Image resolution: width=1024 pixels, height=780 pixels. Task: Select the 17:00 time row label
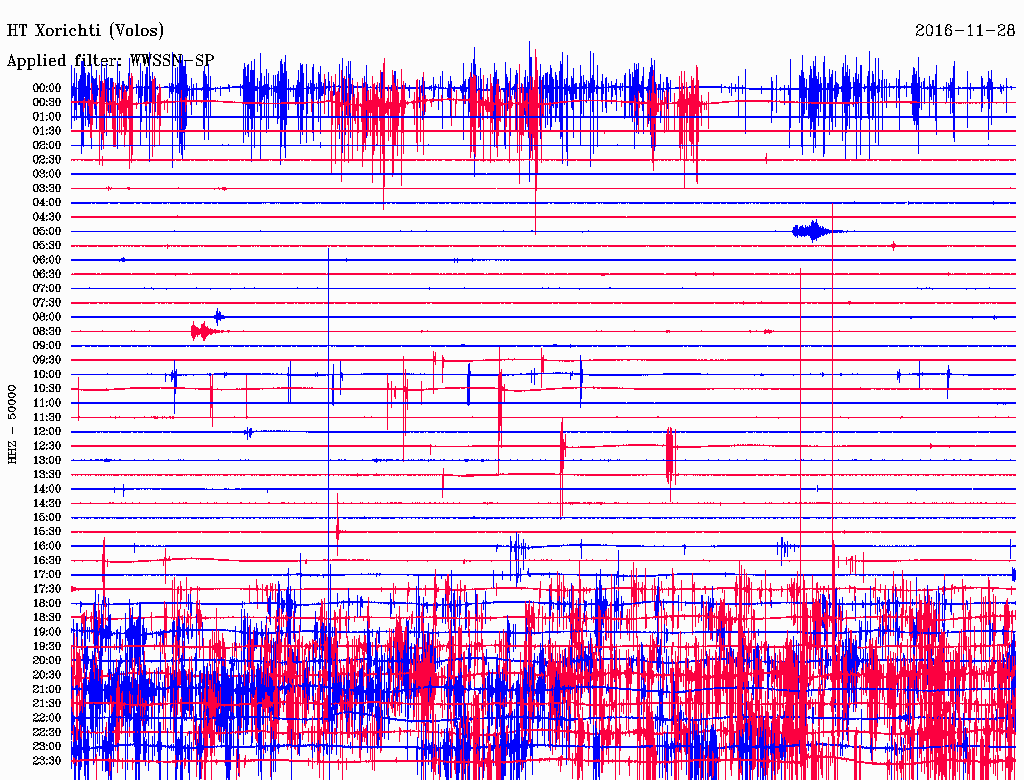tap(47, 574)
